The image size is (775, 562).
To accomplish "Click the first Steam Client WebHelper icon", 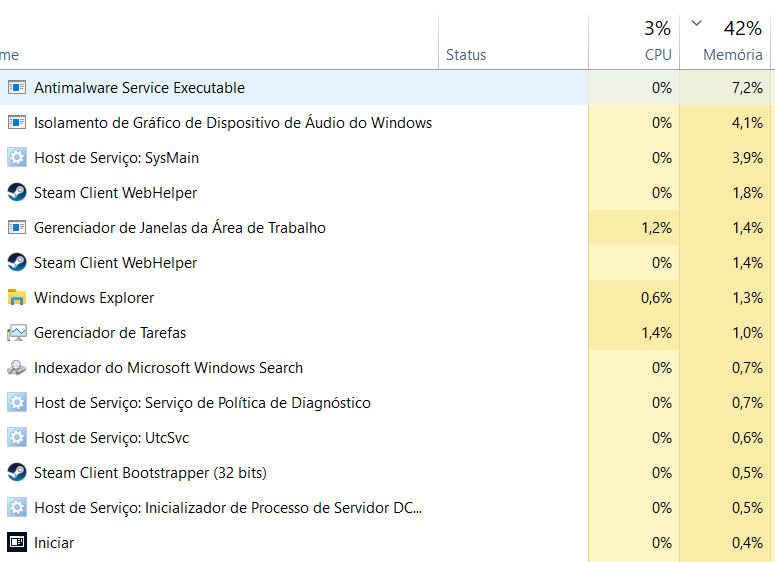I will coord(17,192).
